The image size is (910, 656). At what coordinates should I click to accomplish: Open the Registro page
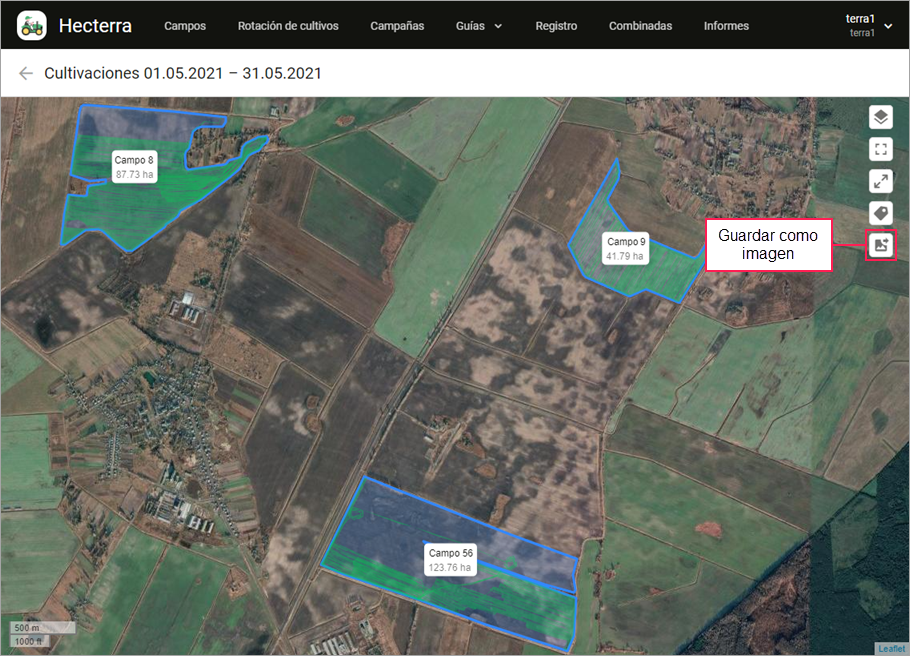556,26
